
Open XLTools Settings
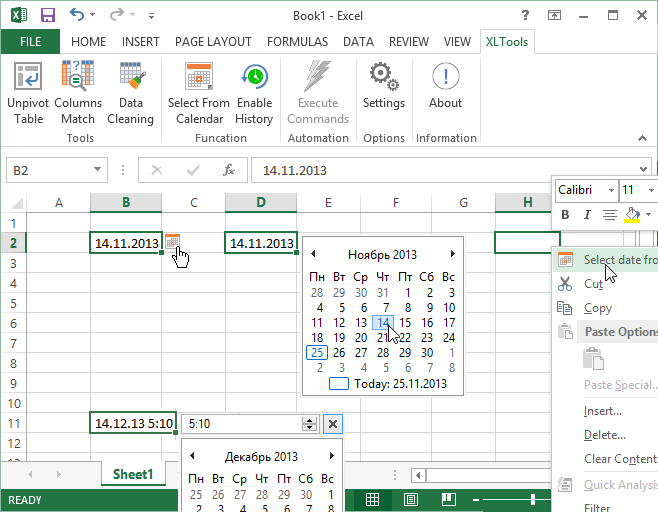coord(384,86)
